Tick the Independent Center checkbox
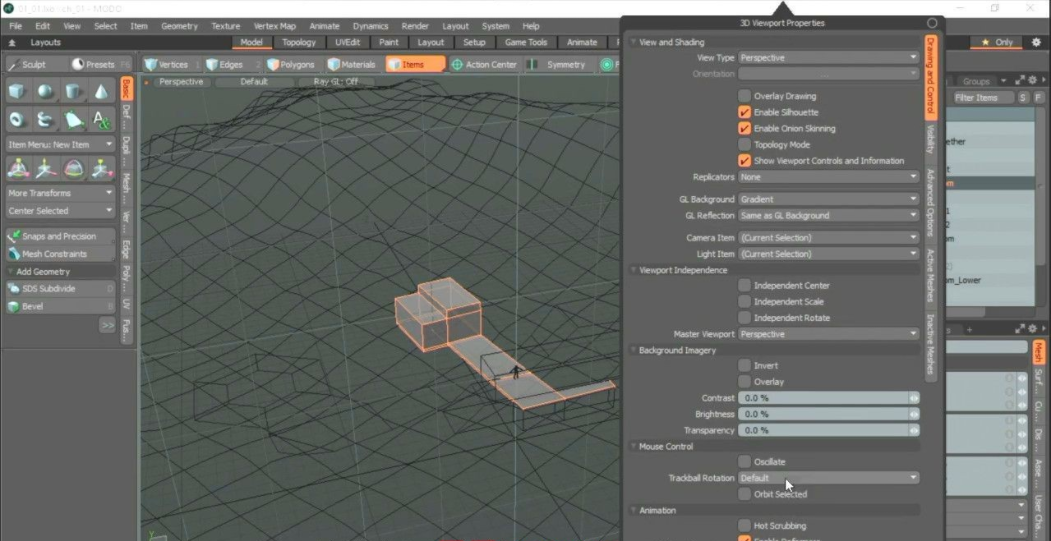Viewport: 1051px width, 541px height. click(745, 286)
